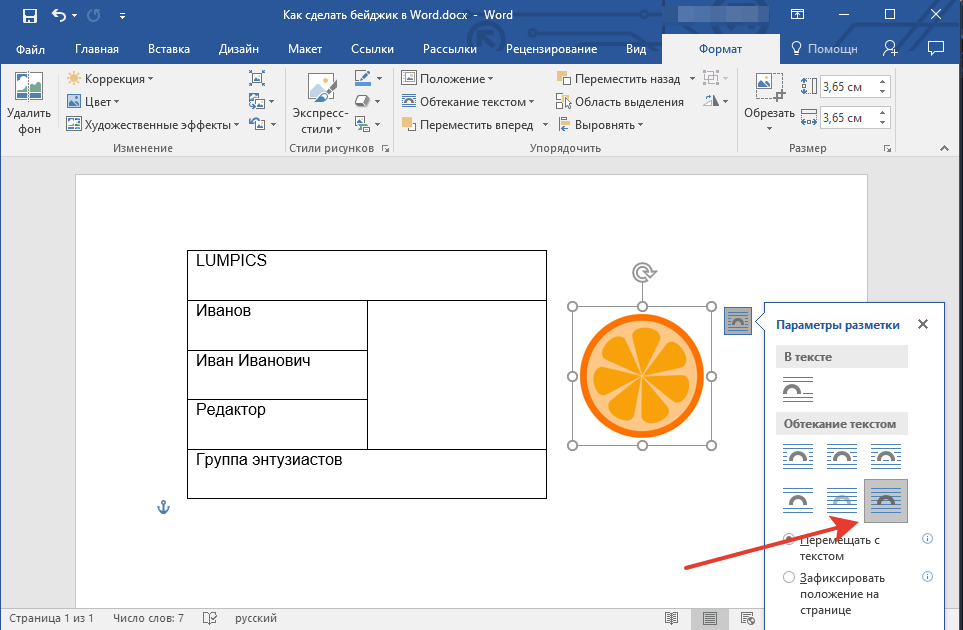Image resolution: width=963 pixels, height=630 pixels.
Task: Open the undo history dropdown arrow
Action: (x=74, y=15)
